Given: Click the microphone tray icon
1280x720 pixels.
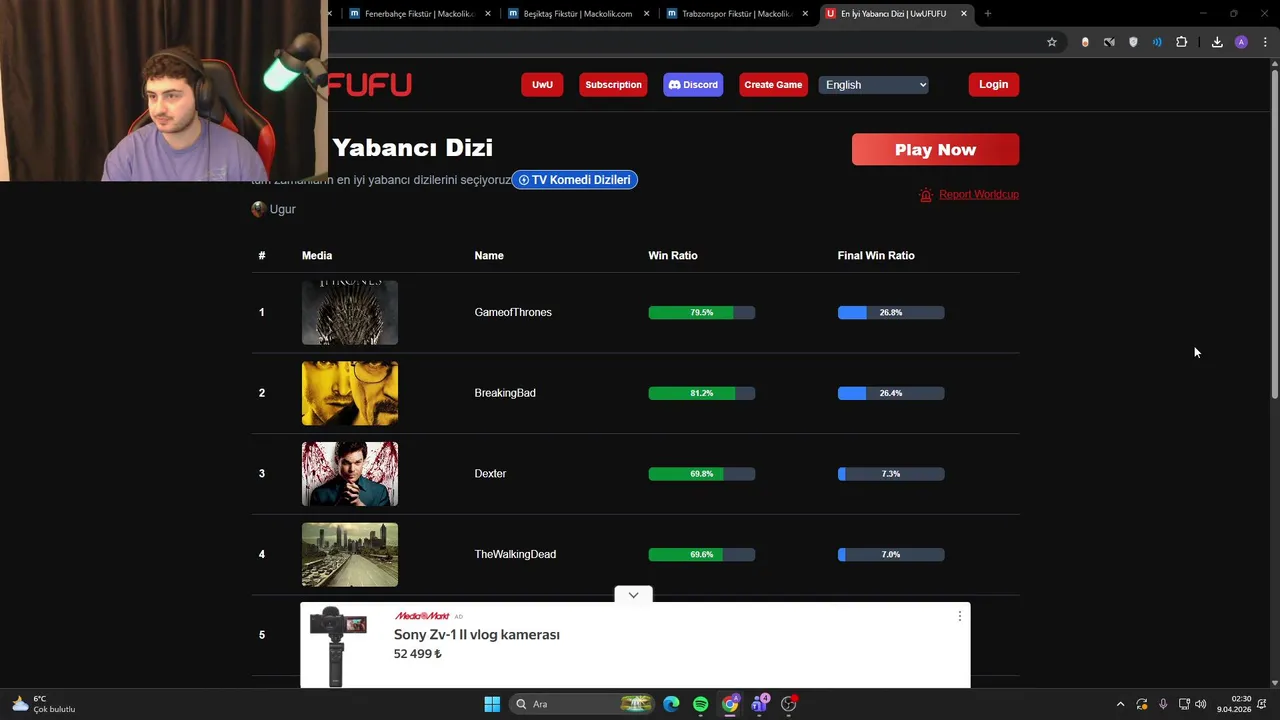Looking at the screenshot, I should point(1163,704).
